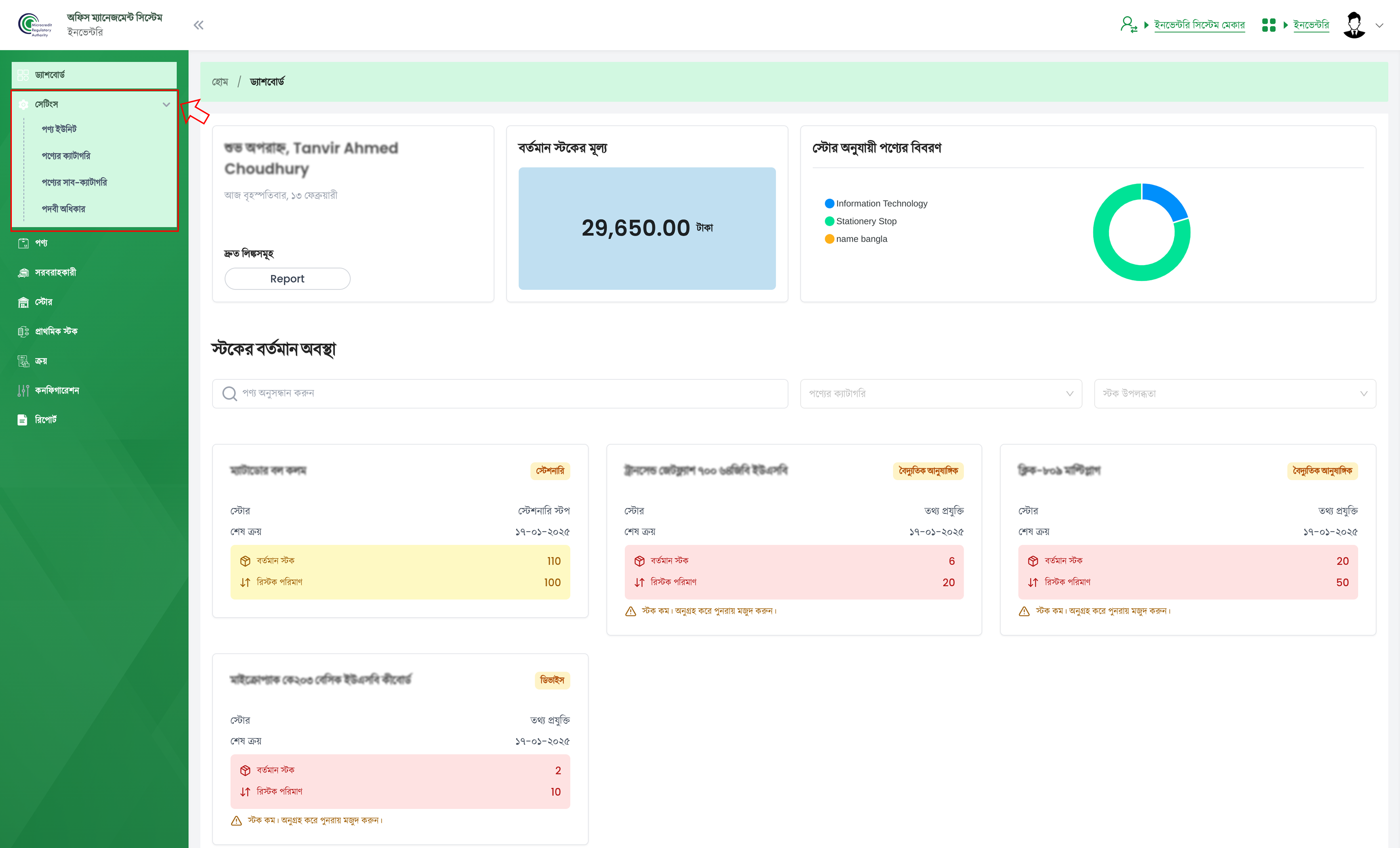
Task: Collapse the sidebar with double-chevron icon
Action: pyautogui.click(x=198, y=25)
